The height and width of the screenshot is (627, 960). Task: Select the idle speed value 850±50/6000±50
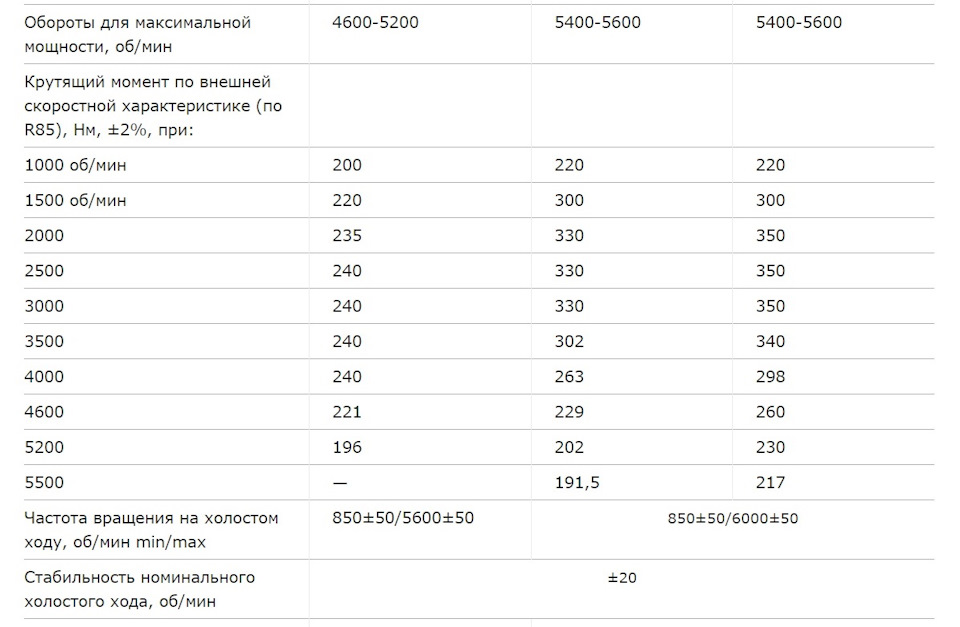(732, 518)
